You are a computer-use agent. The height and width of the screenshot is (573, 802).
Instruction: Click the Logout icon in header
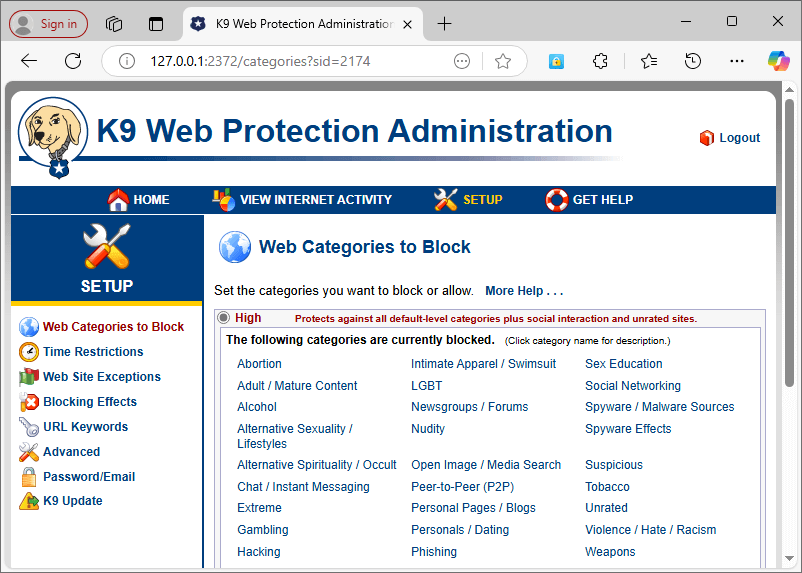pyautogui.click(x=707, y=138)
